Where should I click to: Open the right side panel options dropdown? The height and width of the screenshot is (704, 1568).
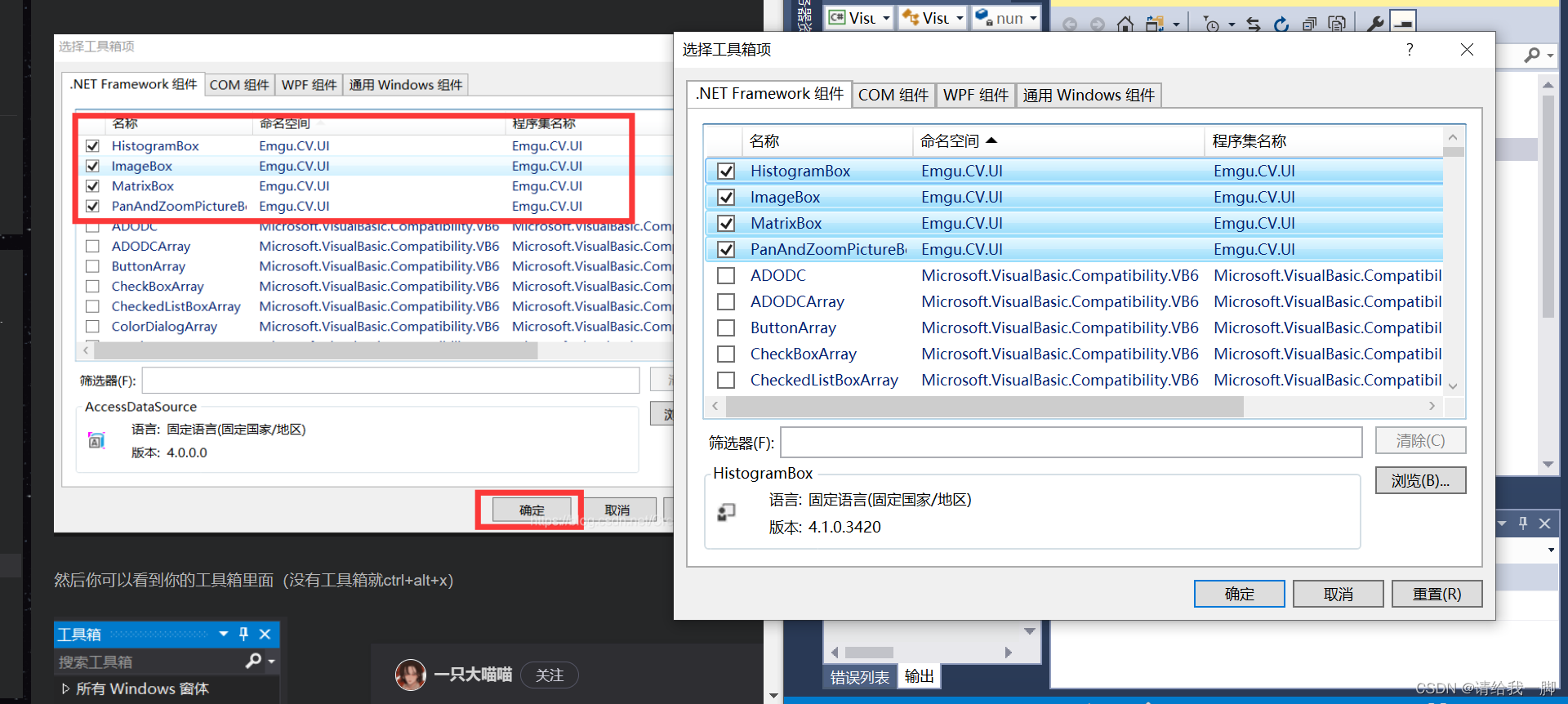click(1502, 524)
